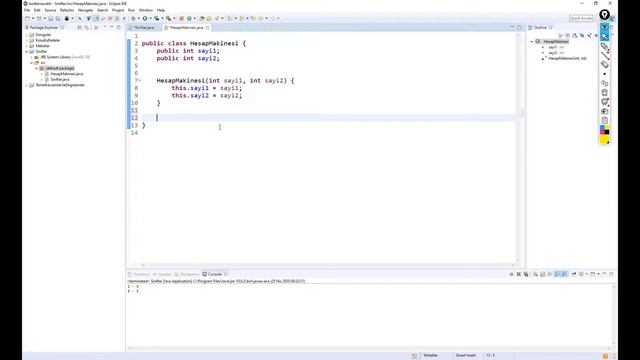
Task: Select the pen tool in the annotation toolbar
Action: pos(604,47)
